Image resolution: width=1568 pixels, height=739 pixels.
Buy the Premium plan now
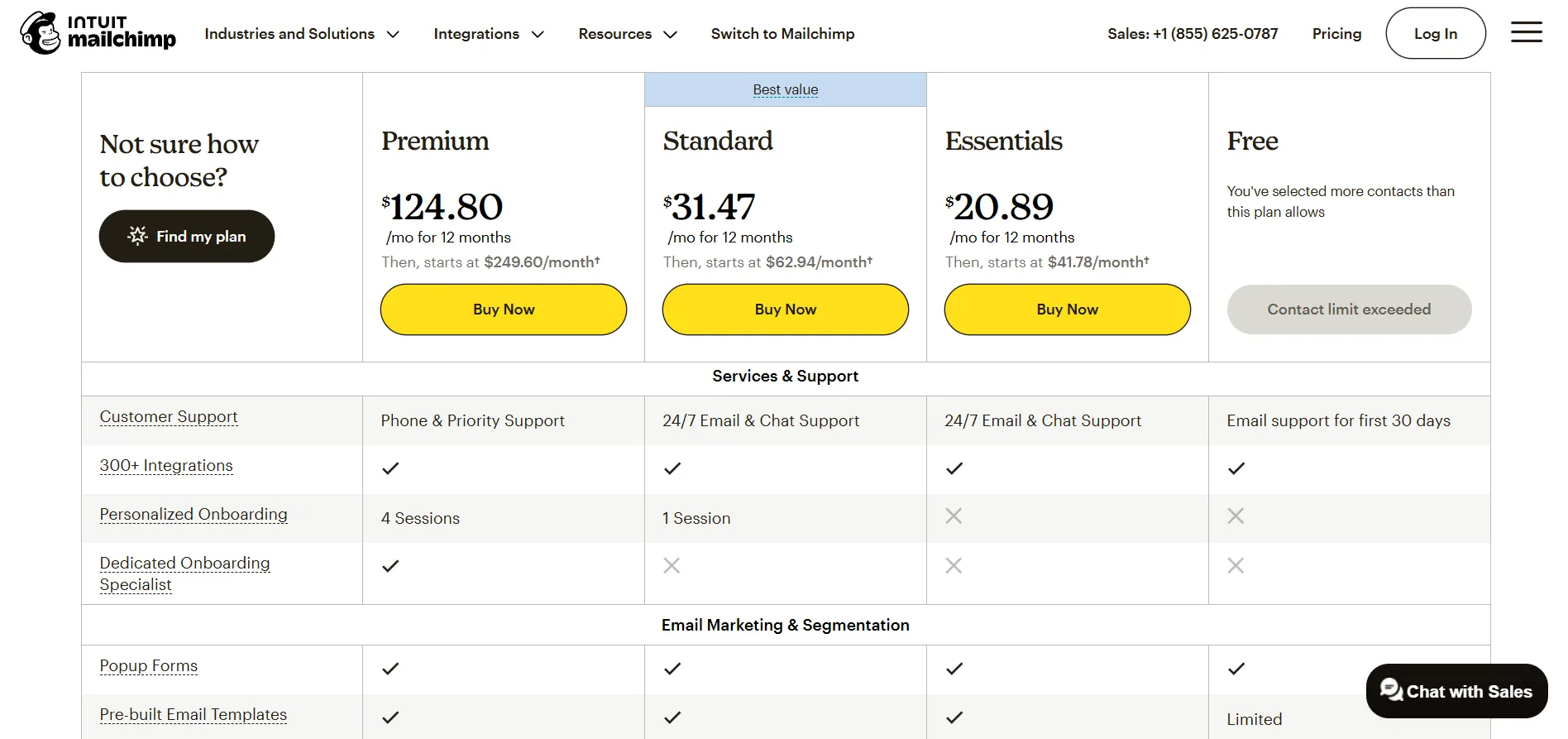pyautogui.click(x=504, y=310)
